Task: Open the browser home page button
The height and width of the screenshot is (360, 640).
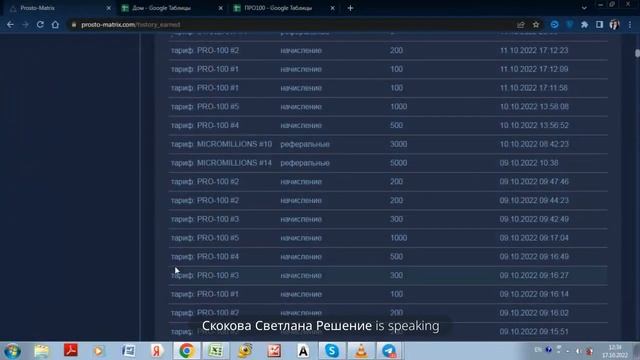Action: [x=55, y=24]
